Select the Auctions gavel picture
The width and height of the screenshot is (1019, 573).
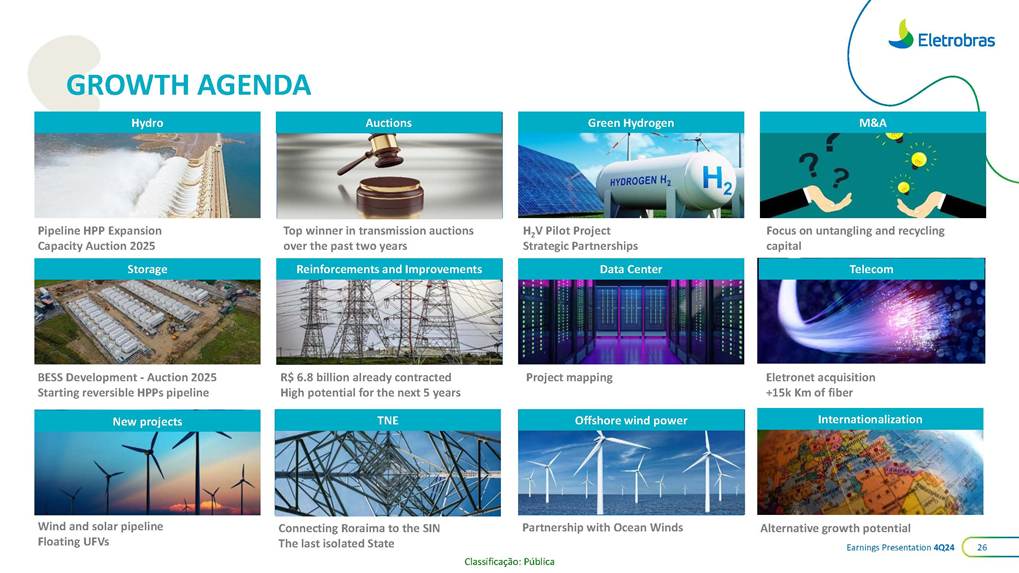388,175
